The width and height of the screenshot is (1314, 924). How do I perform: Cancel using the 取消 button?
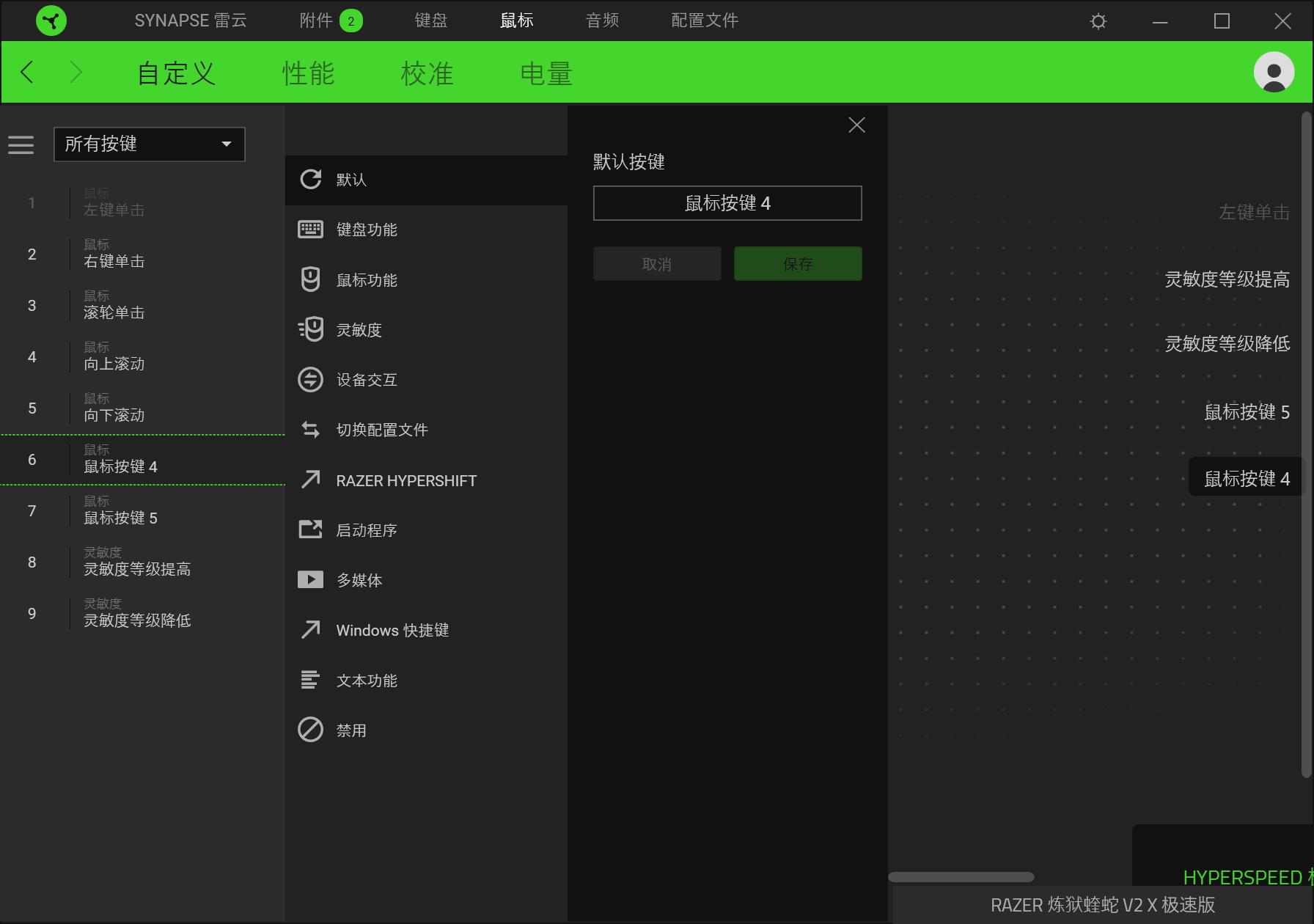[x=656, y=263]
